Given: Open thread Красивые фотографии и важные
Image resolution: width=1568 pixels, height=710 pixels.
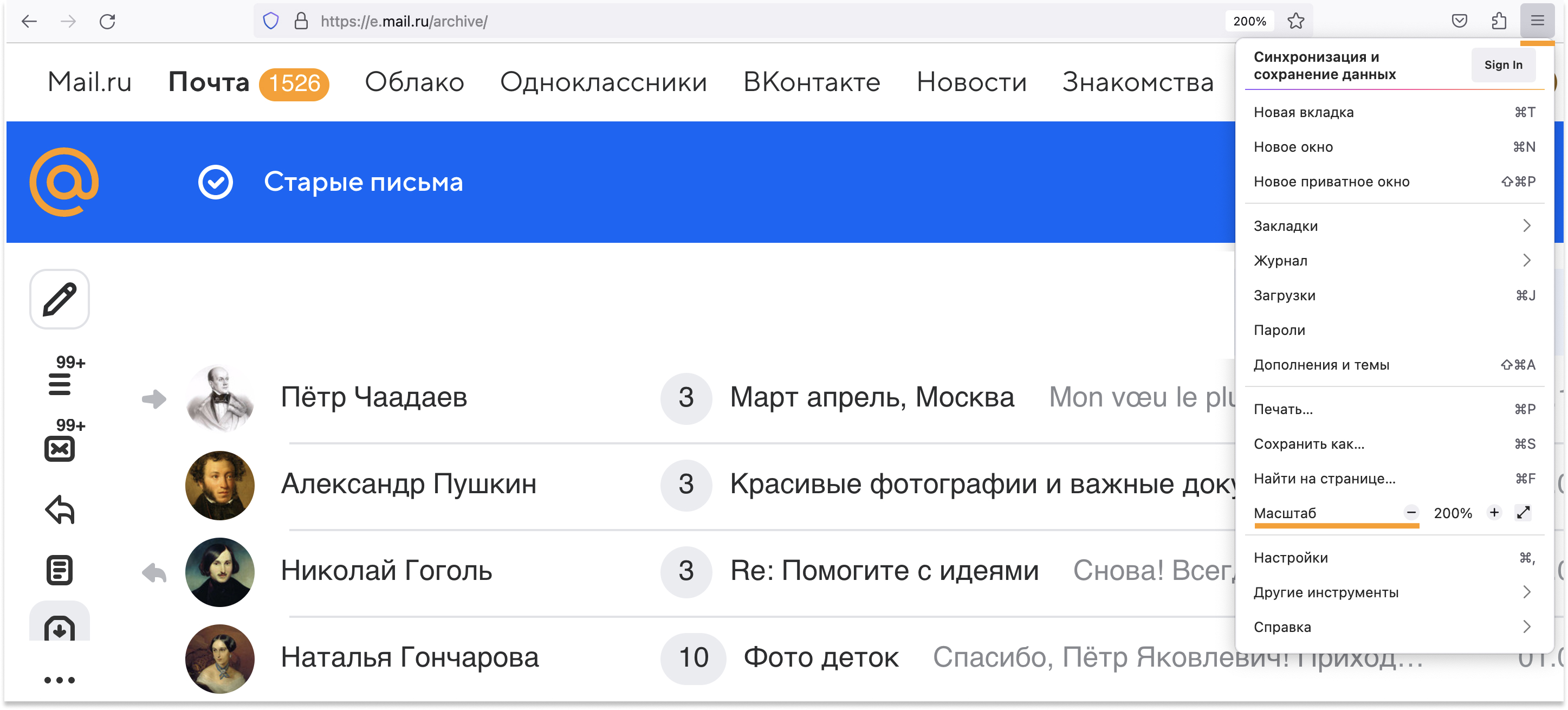Looking at the screenshot, I should (983, 485).
